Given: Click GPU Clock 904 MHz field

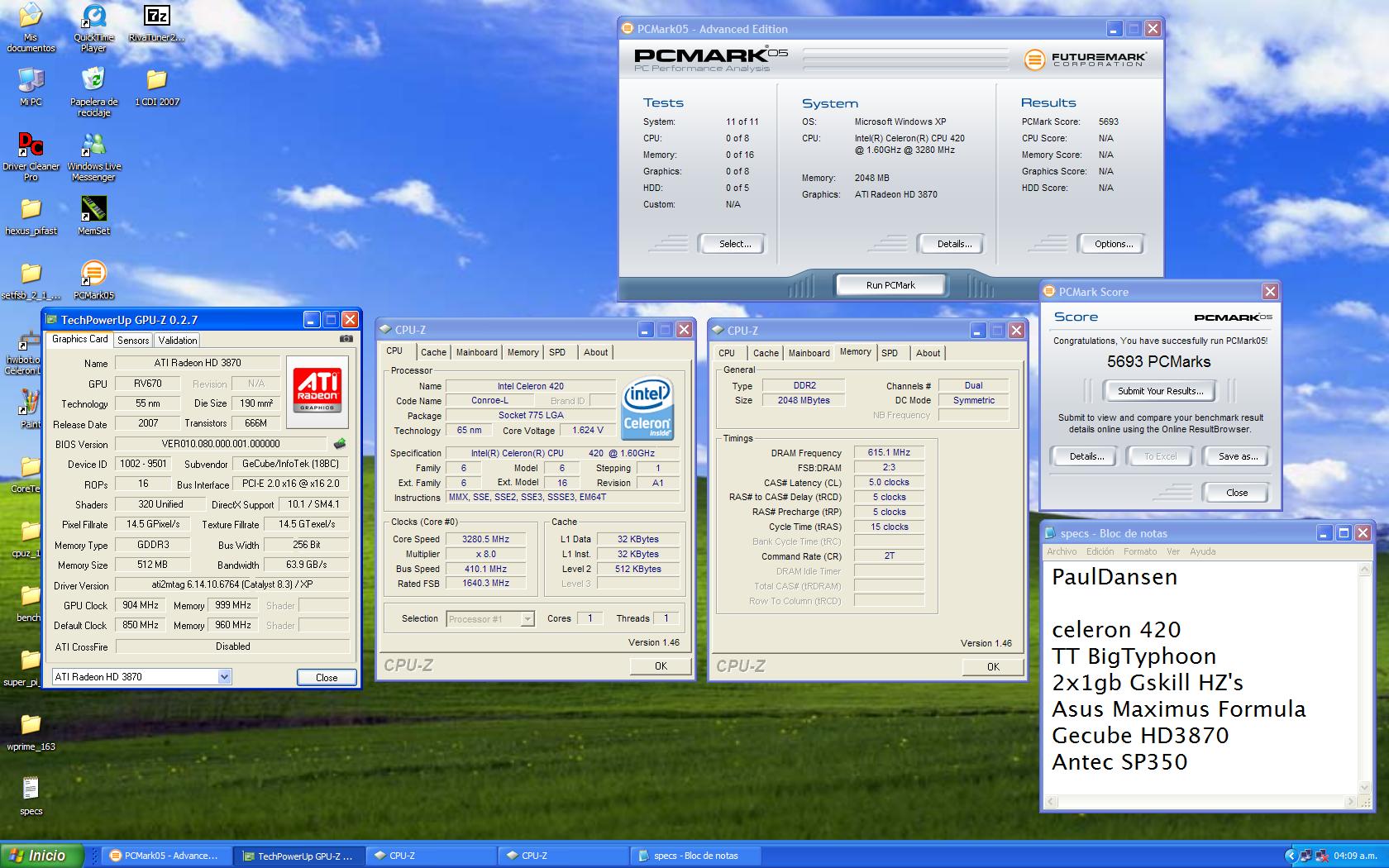Looking at the screenshot, I should pos(140,605).
